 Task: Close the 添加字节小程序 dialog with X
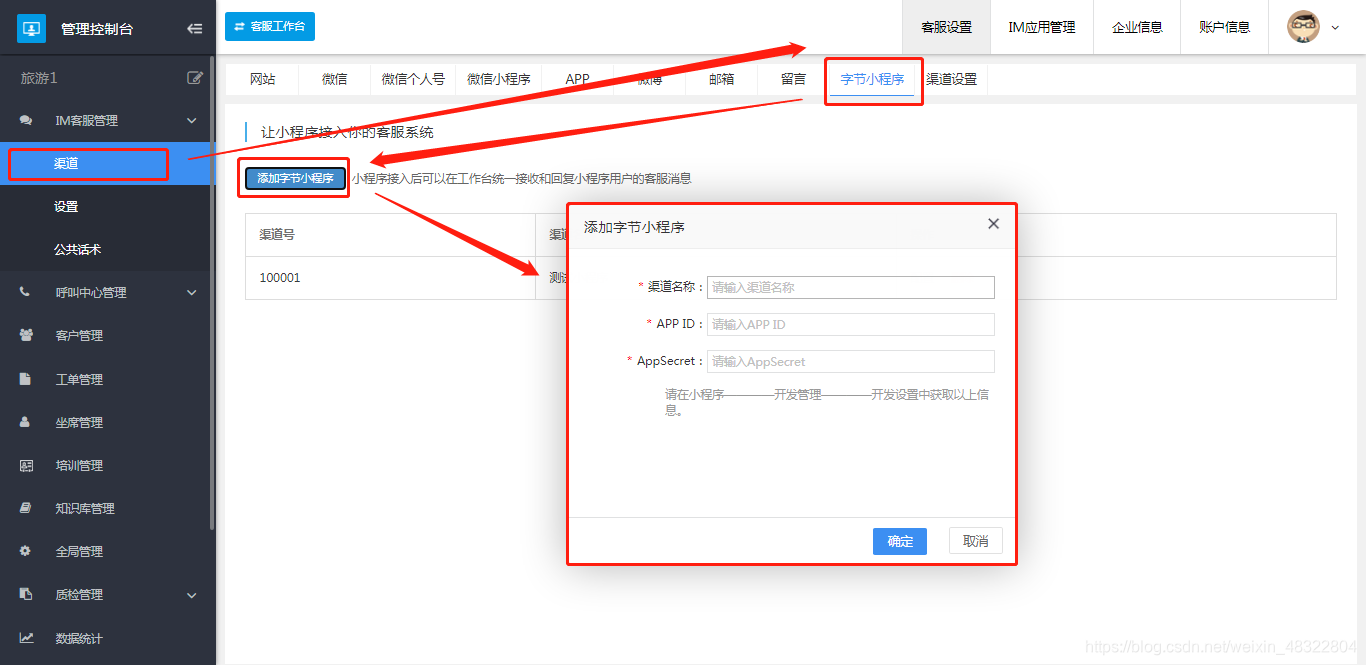point(993,224)
